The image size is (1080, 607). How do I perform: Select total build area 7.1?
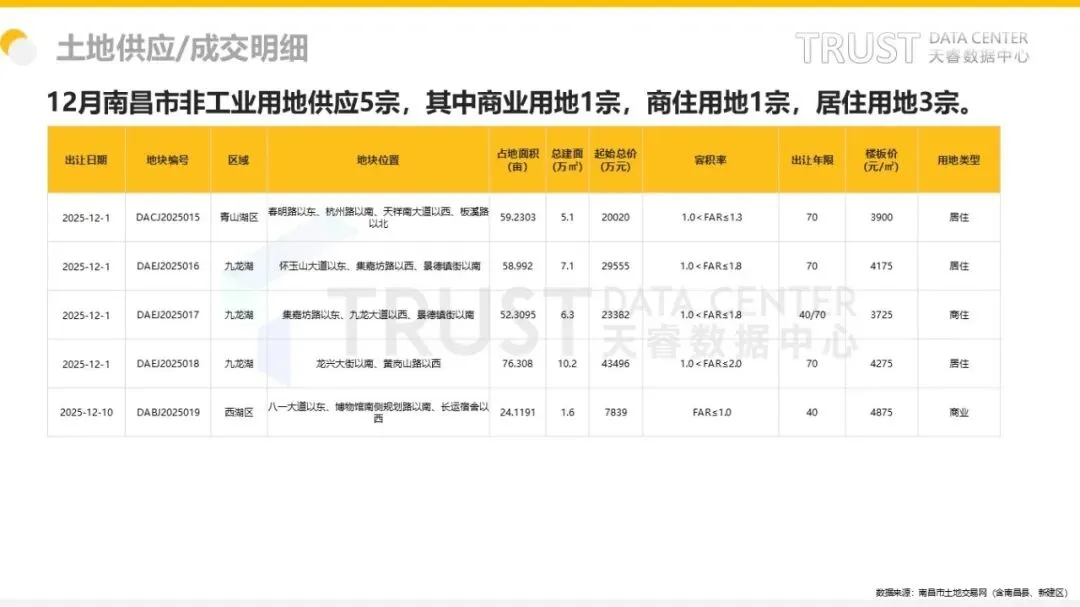click(x=567, y=266)
